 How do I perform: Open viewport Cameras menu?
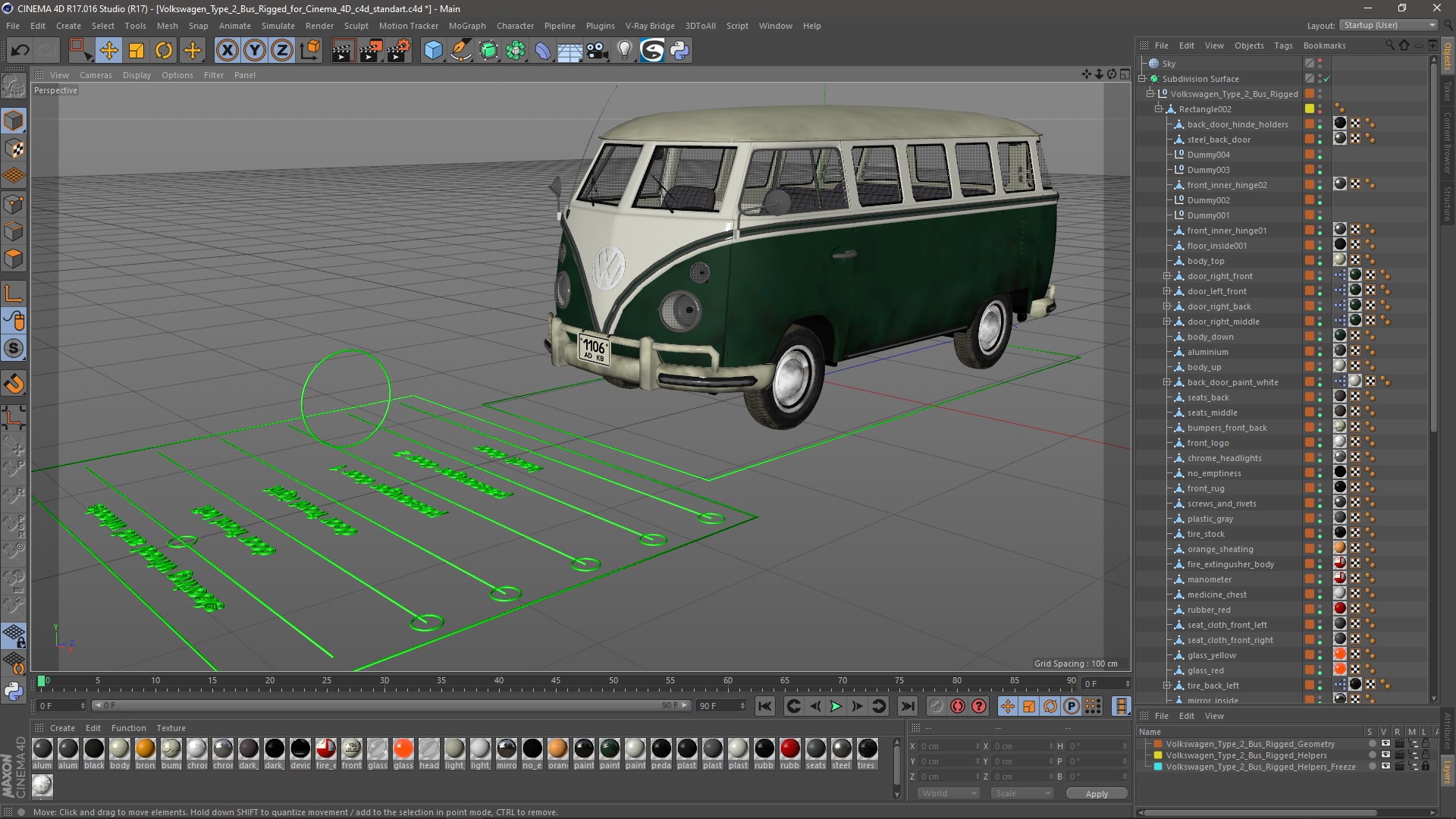[x=96, y=75]
